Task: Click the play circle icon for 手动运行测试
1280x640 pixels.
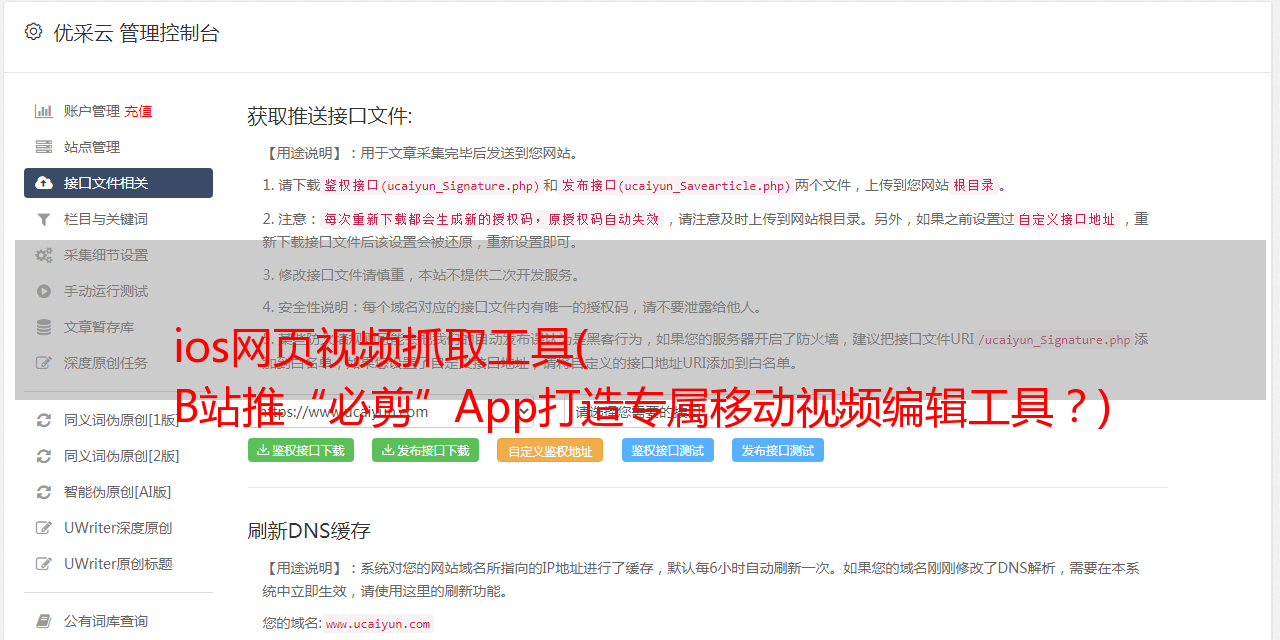Action: tap(44, 291)
